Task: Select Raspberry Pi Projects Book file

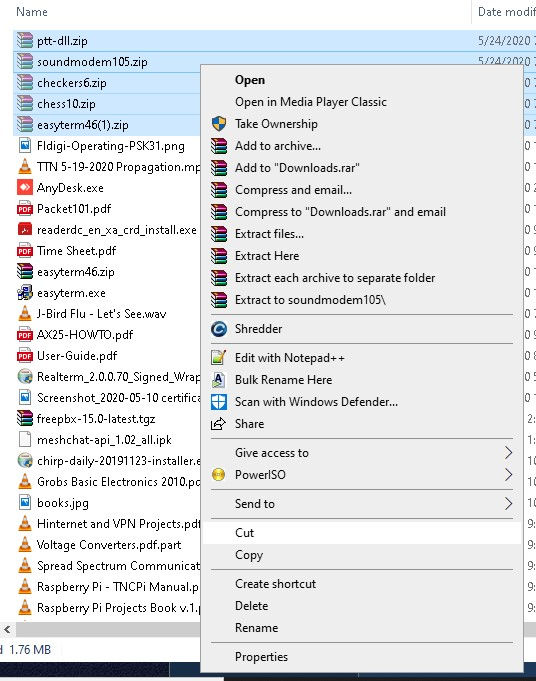Action: coord(118,608)
